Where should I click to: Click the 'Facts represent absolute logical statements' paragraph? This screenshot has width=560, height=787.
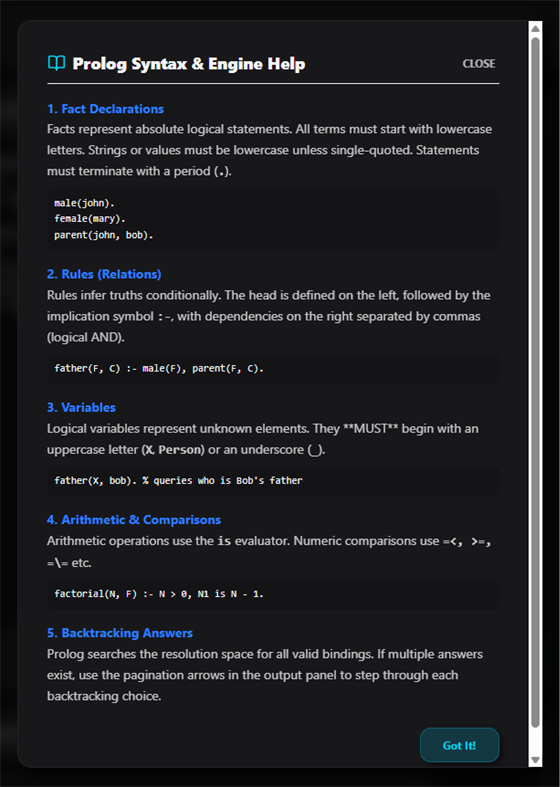[x=269, y=150]
